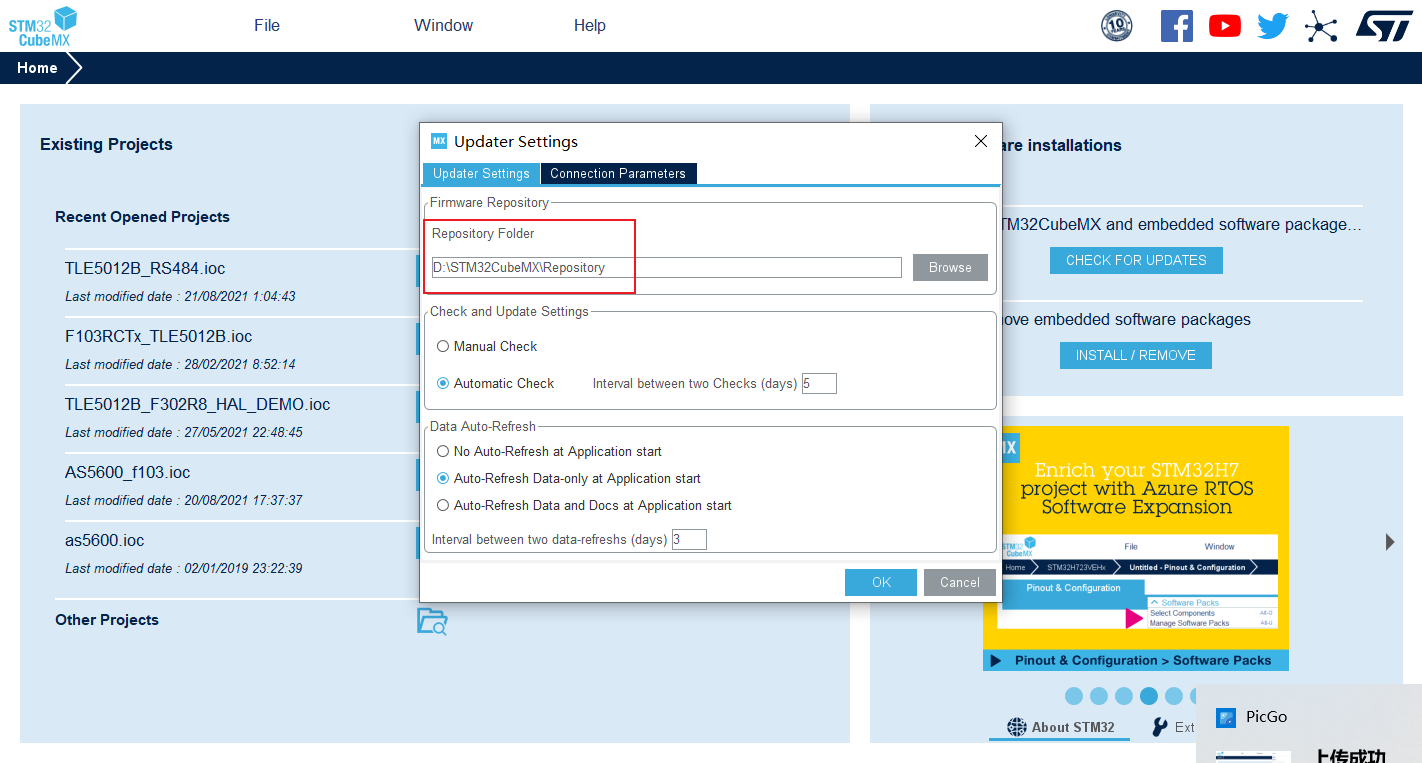
Task: Open the File menu
Action: (x=267, y=26)
